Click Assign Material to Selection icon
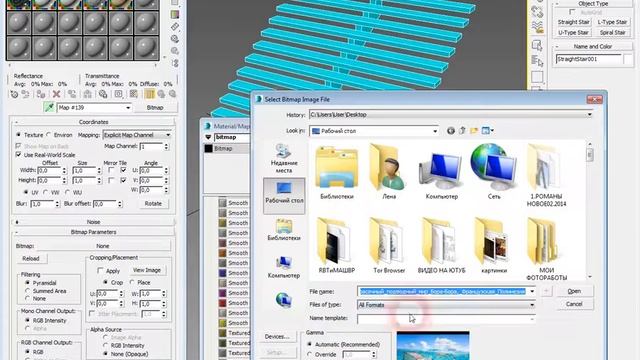The image size is (640, 360). [41, 94]
